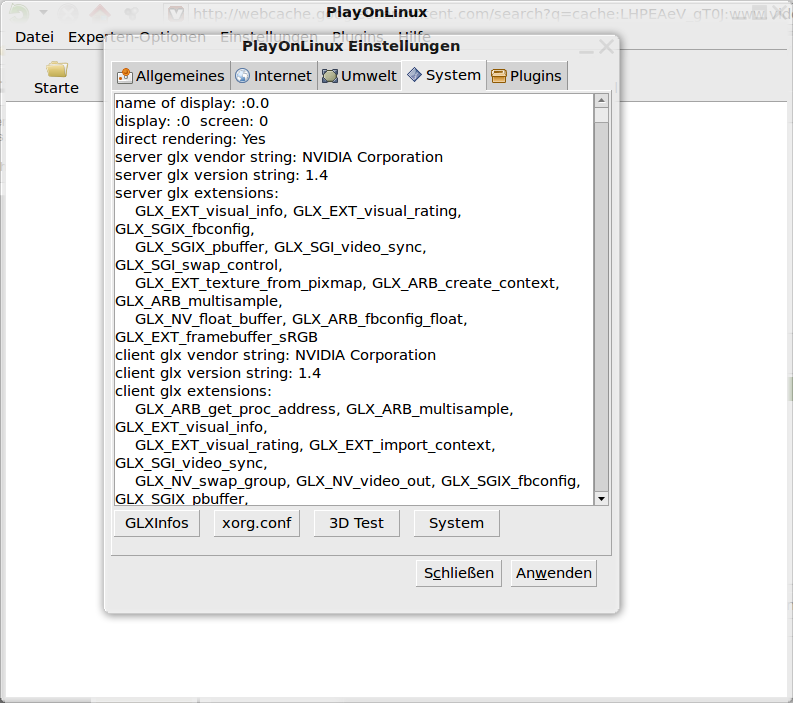This screenshot has height=703, width=793.
Task: Open the Experten-Optionen menu
Action: pos(137,37)
